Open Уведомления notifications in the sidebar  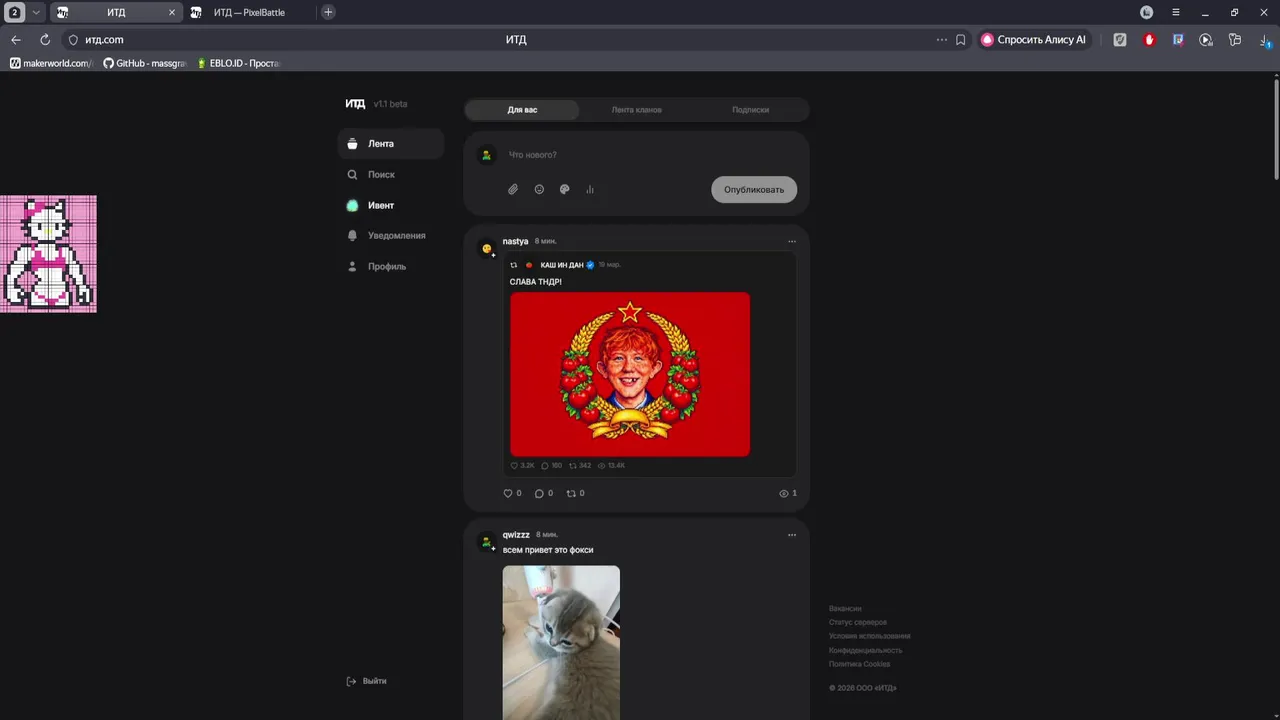pyautogui.click(x=391, y=236)
